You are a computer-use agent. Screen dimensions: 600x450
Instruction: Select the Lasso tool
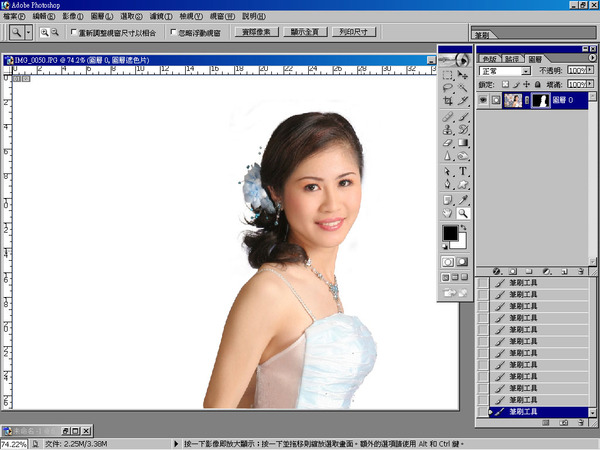[x=447, y=88]
